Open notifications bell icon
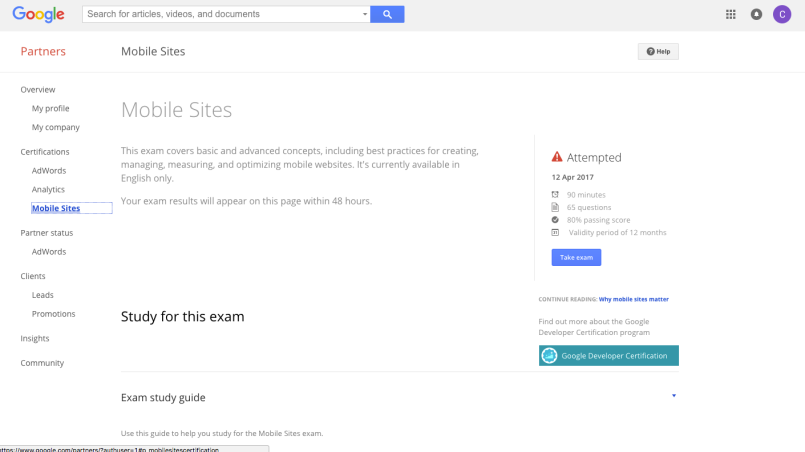 pos(756,14)
